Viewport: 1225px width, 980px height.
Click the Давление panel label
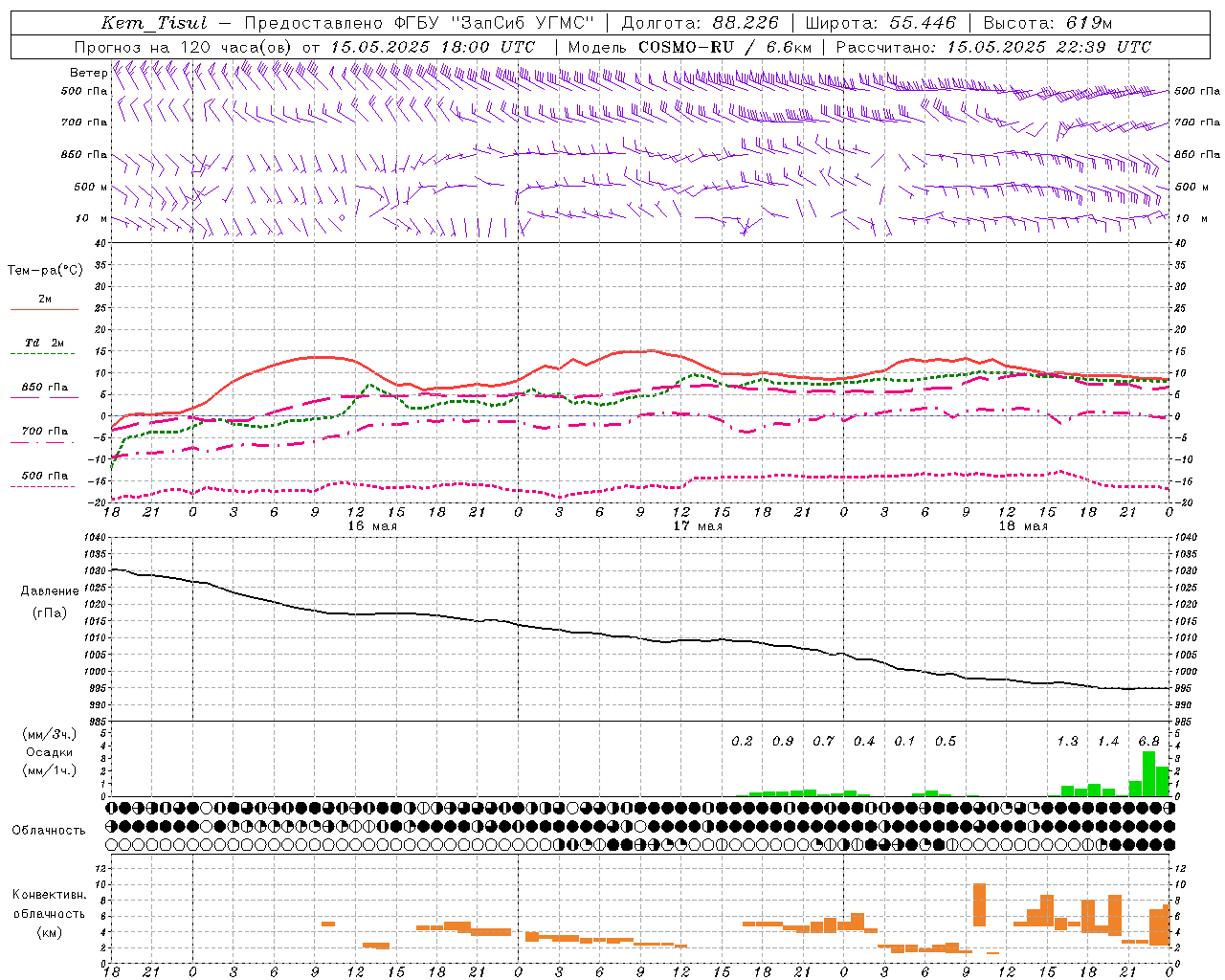pos(50,591)
